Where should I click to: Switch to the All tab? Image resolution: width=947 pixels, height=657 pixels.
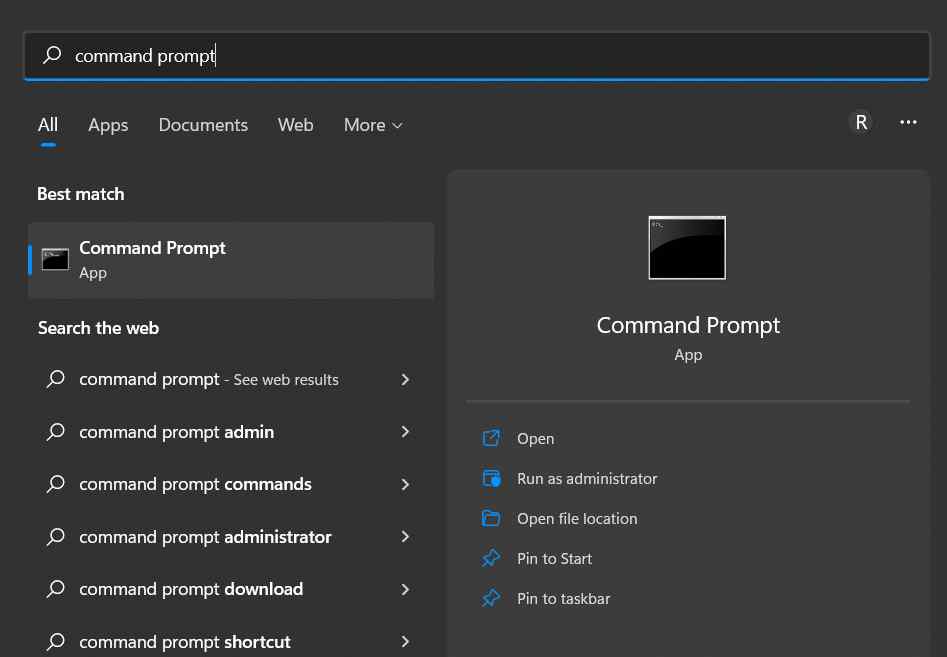pyautogui.click(x=48, y=125)
